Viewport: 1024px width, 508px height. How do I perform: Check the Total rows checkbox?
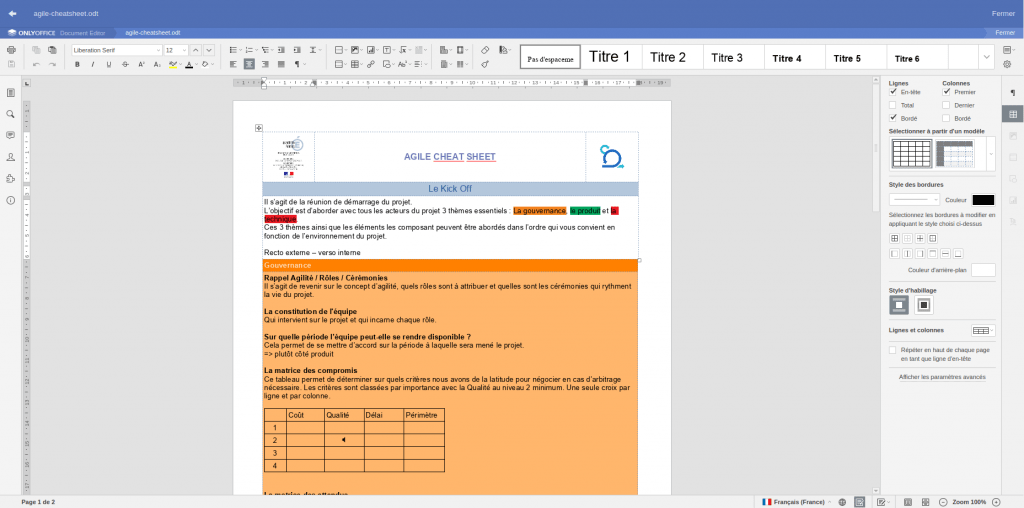pyautogui.click(x=893, y=105)
